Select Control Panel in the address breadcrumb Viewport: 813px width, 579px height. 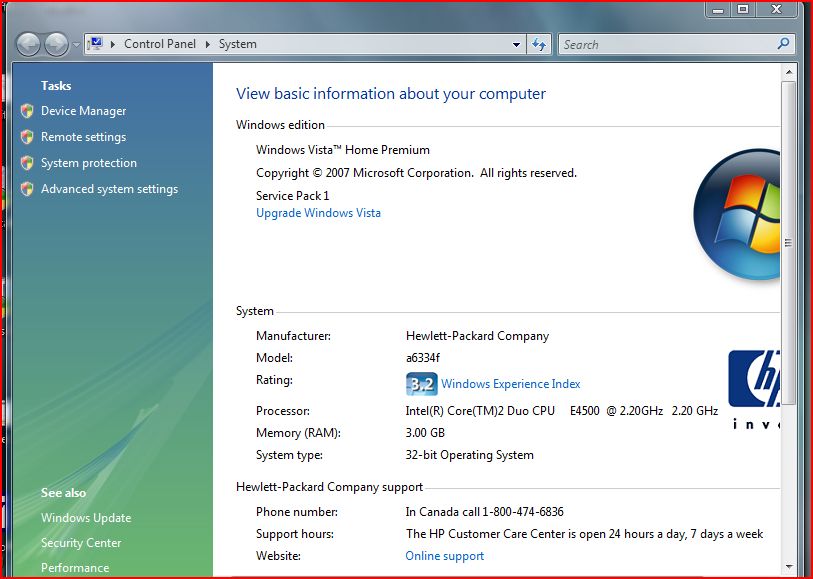pos(160,44)
